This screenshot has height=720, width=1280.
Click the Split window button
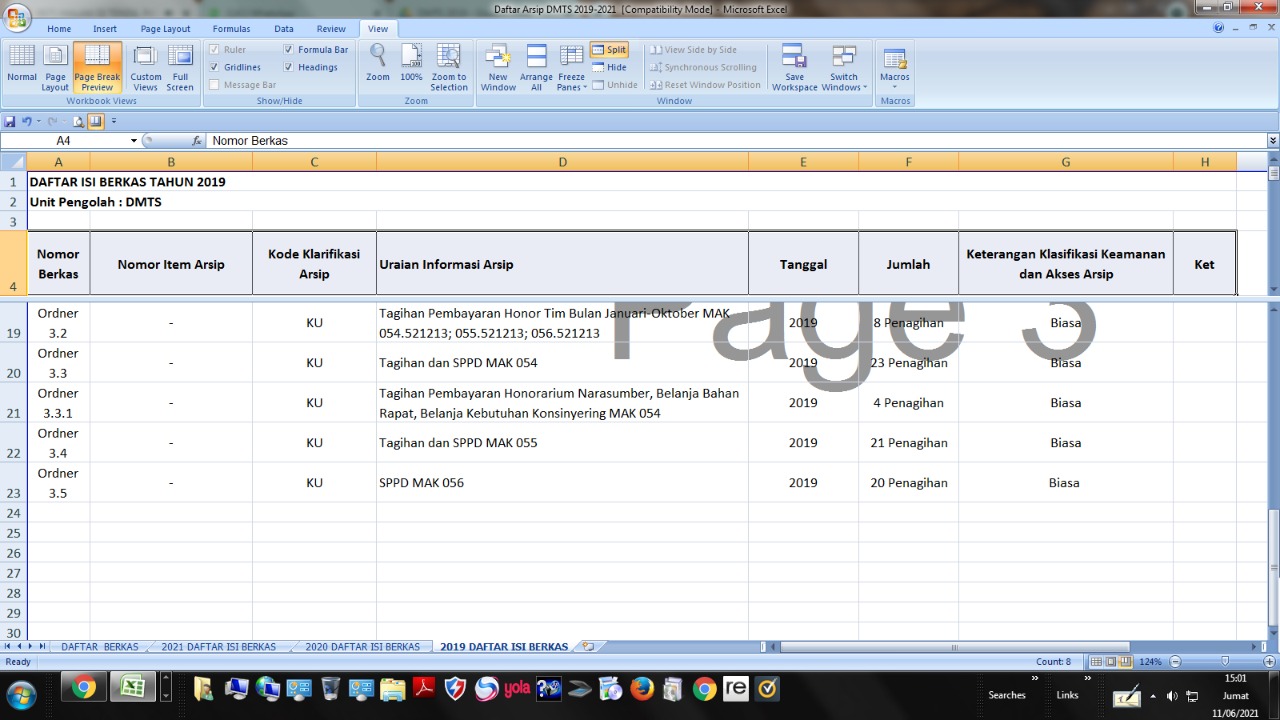pyautogui.click(x=609, y=49)
